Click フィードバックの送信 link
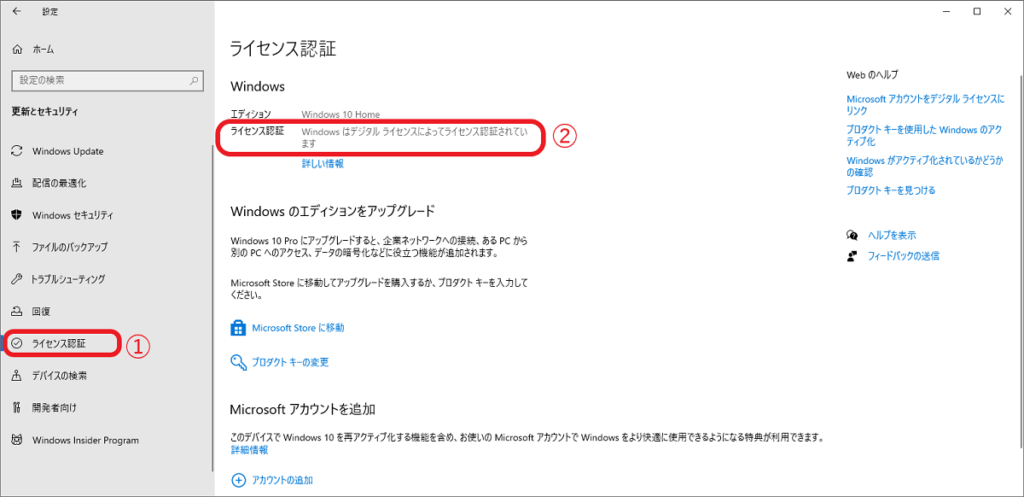The image size is (1024, 497). [x=901, y=256]
